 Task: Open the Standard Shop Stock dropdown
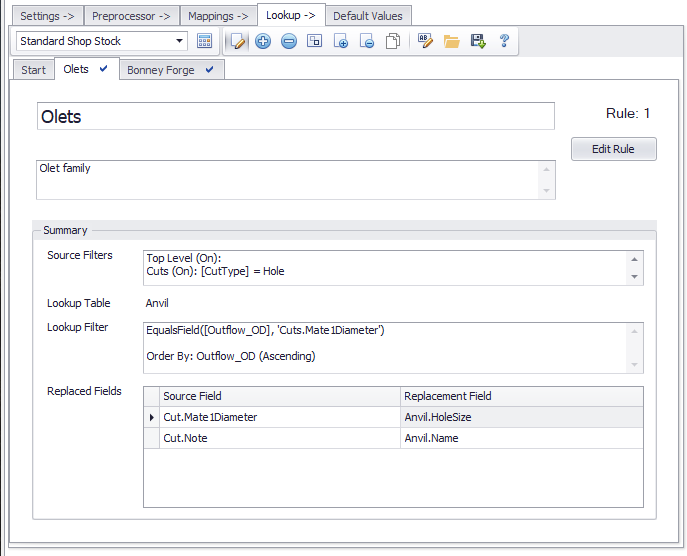(x=179, y=41)
